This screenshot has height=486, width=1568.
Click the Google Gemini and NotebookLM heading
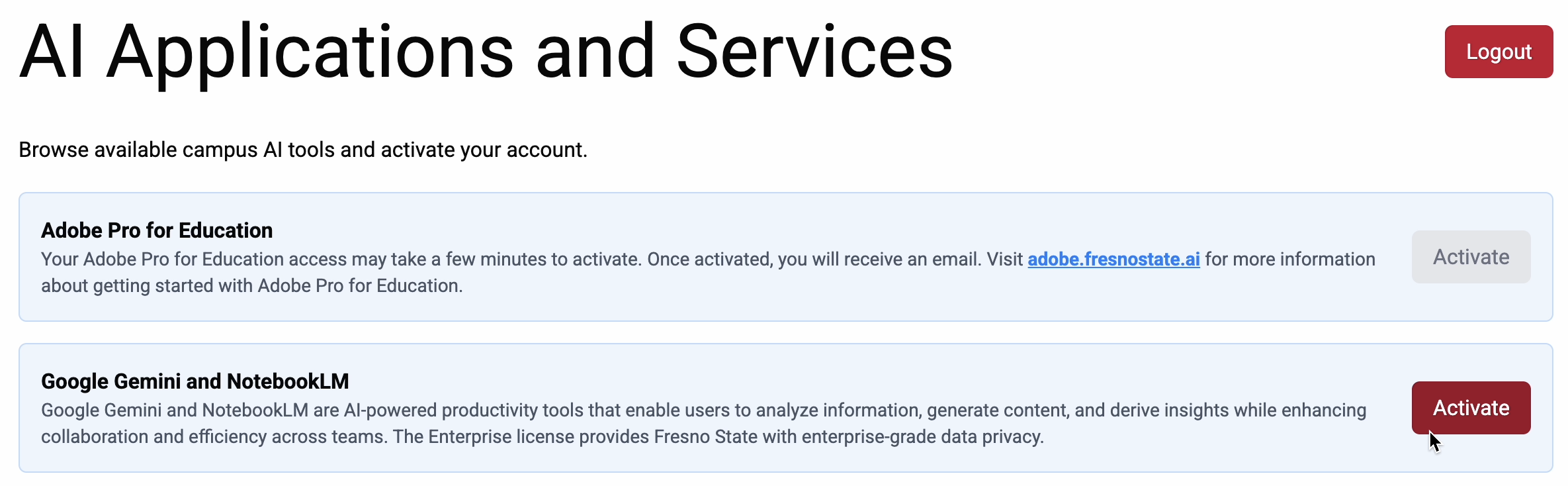click(x=195, y=381)
